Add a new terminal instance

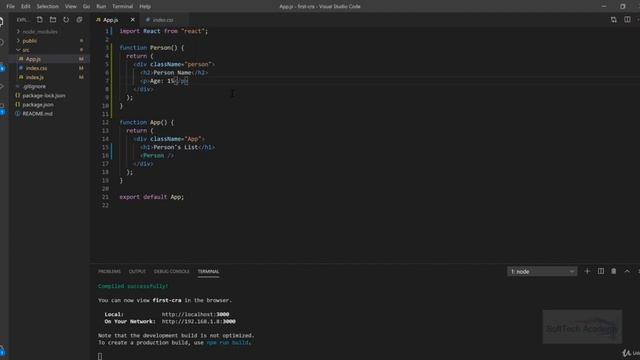point(587,271)
